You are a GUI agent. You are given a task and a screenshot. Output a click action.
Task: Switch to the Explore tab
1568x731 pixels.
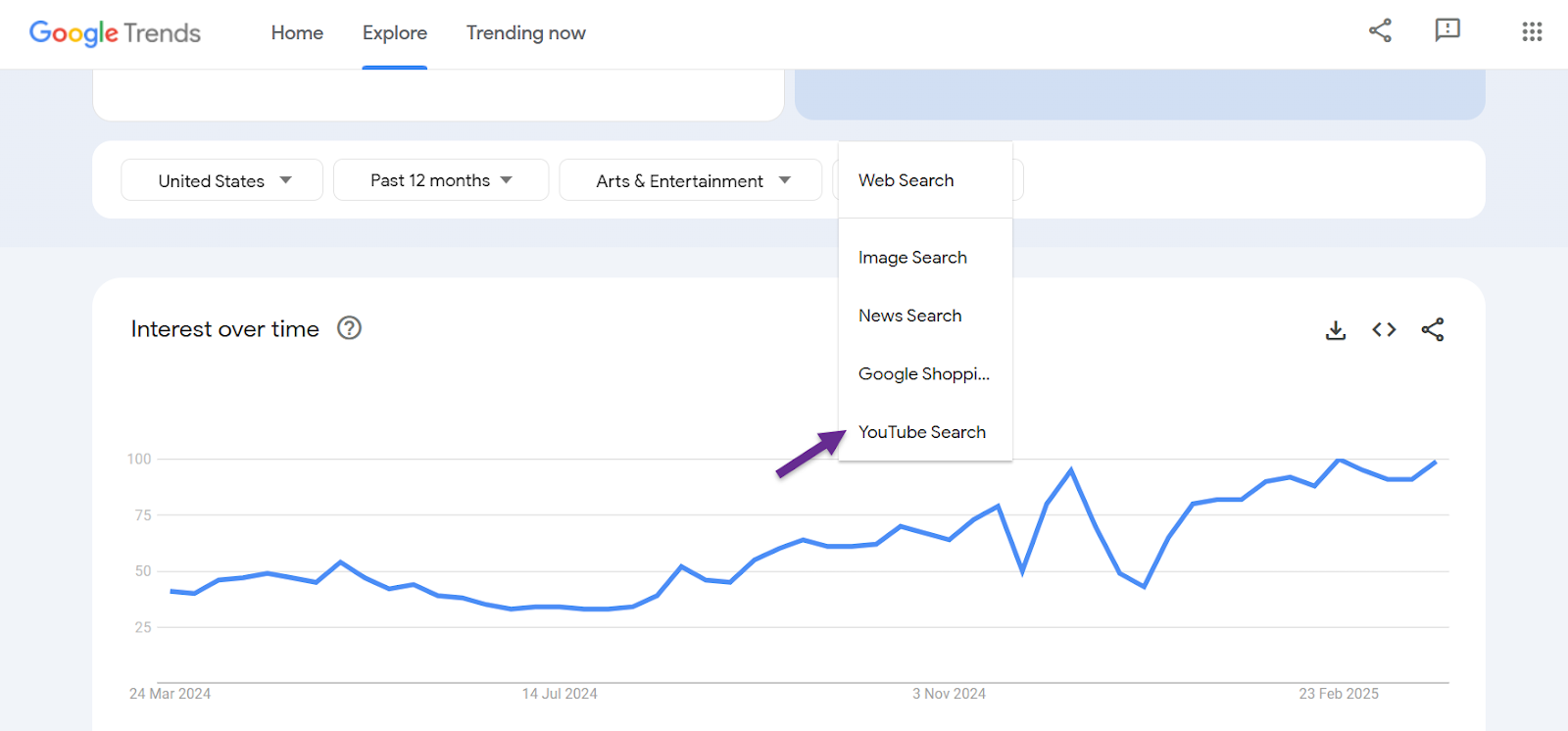[x=395, y=33]
